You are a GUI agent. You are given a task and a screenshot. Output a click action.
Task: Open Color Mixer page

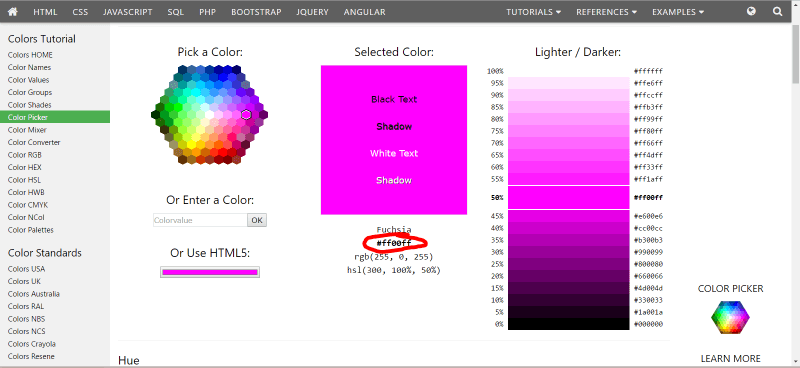tap(27, 130)
